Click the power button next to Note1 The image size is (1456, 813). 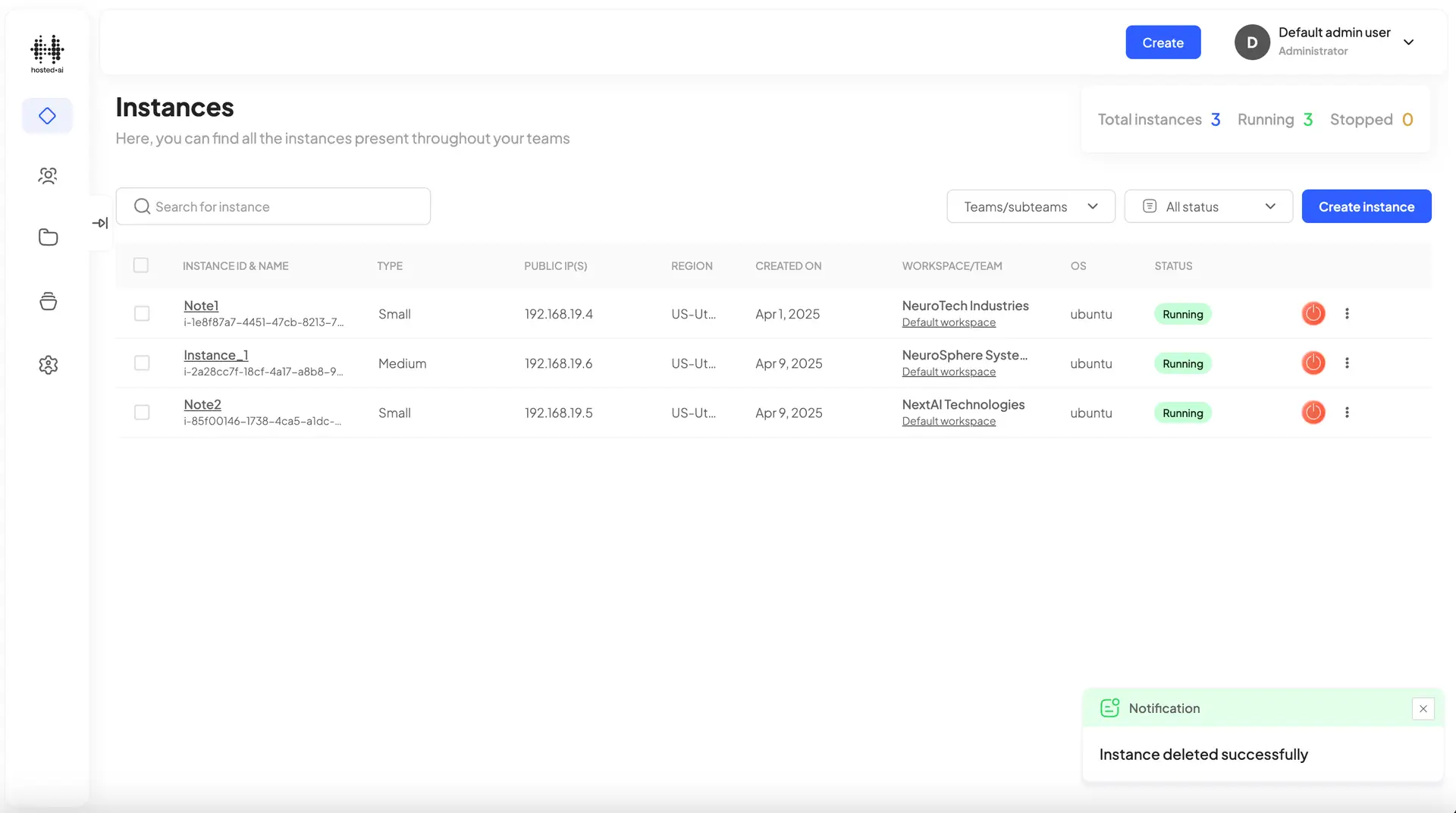tap(1313, 313)
